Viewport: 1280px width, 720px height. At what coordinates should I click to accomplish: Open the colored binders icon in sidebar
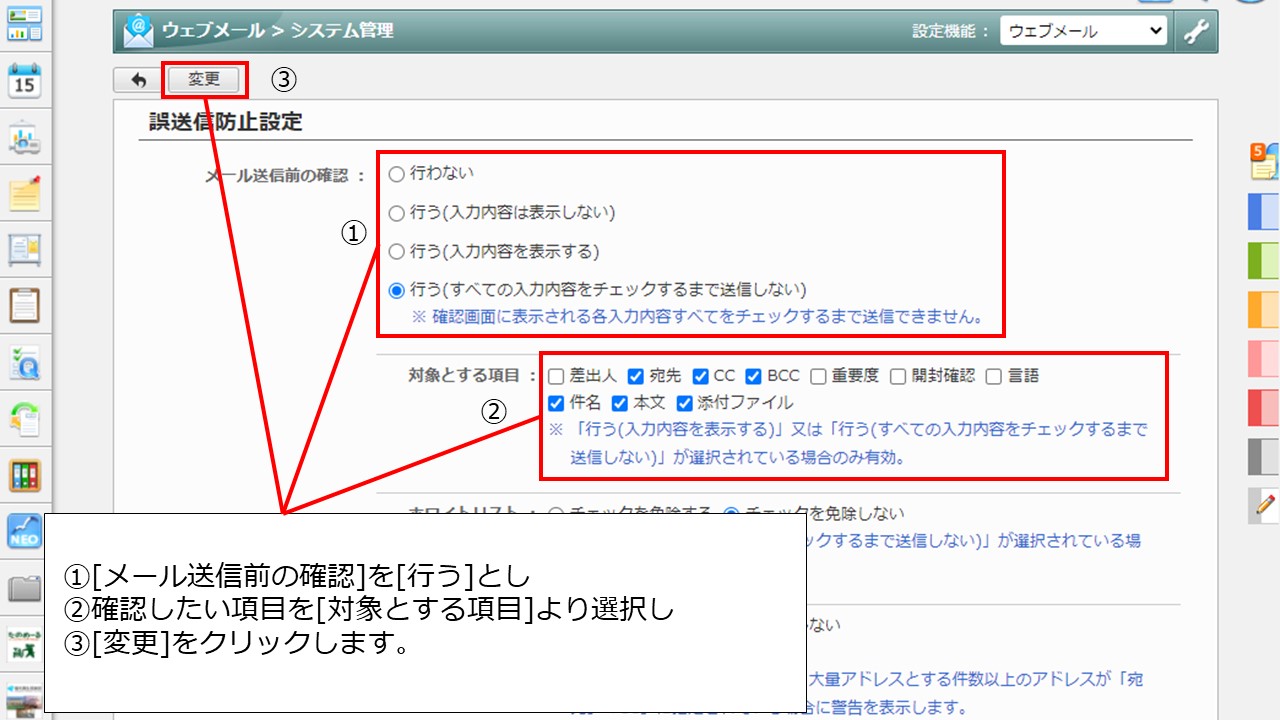point(25,476)
